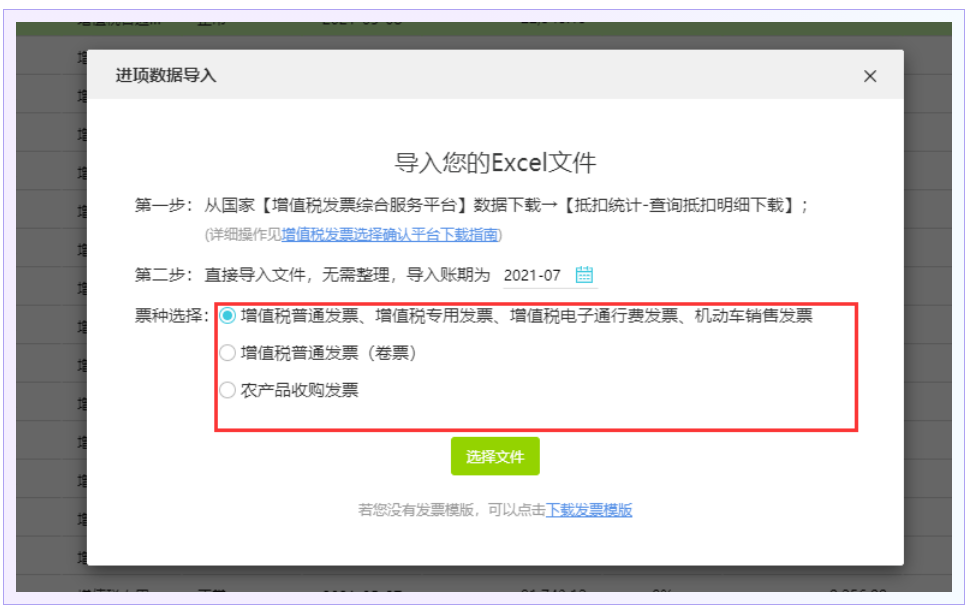Screen dimensions: 975x615
Task: Close the 进项数据导入 dialog
Action: [x=869, y=76]
